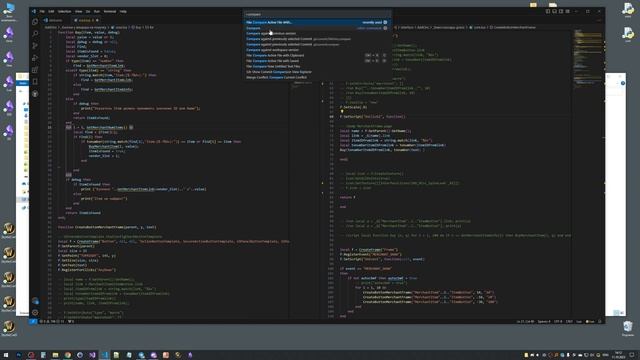
Task: Open the Search view in the activity bar
Action: [x=35, y=33]
